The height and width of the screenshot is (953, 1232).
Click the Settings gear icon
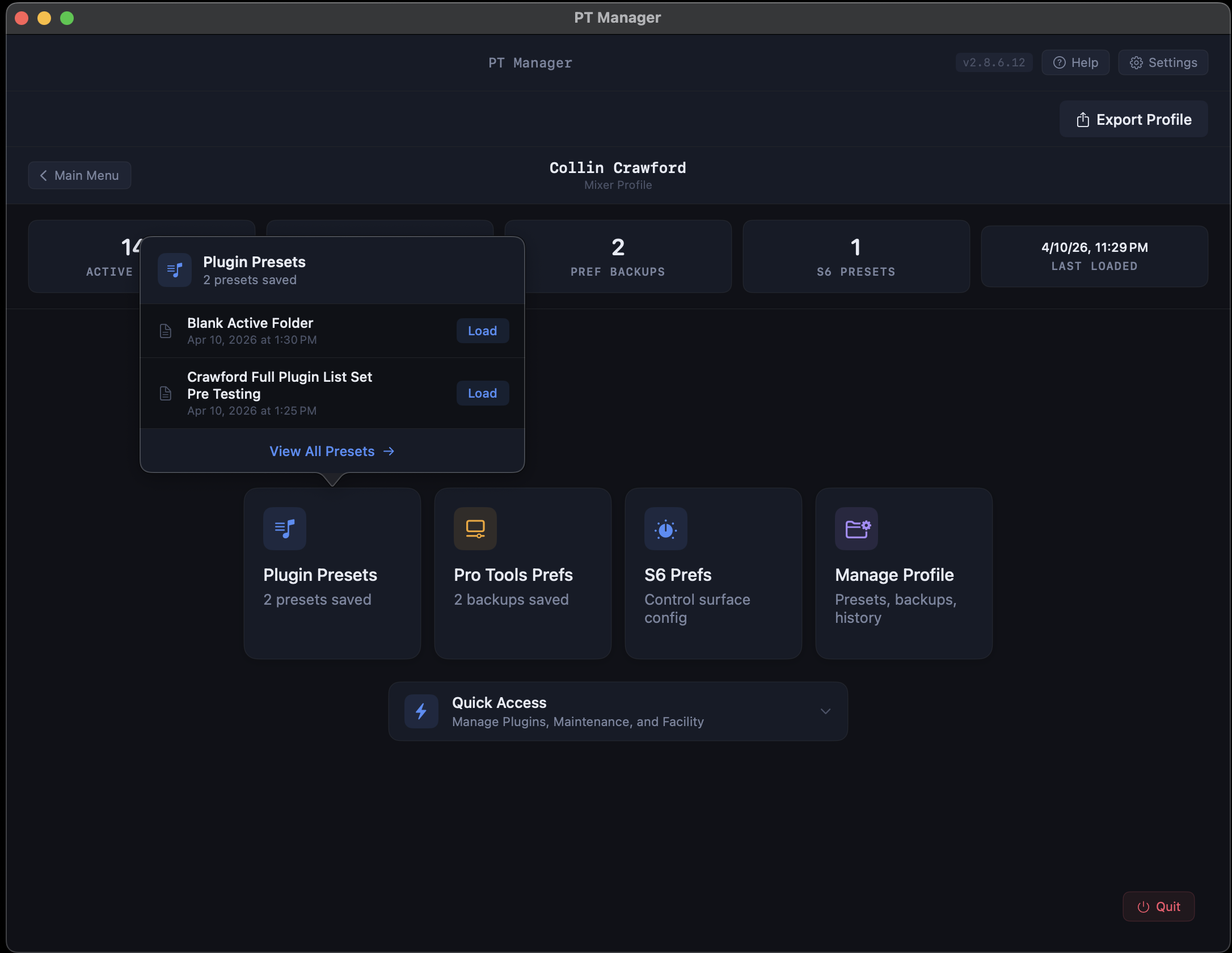(x=1136, y=63)
